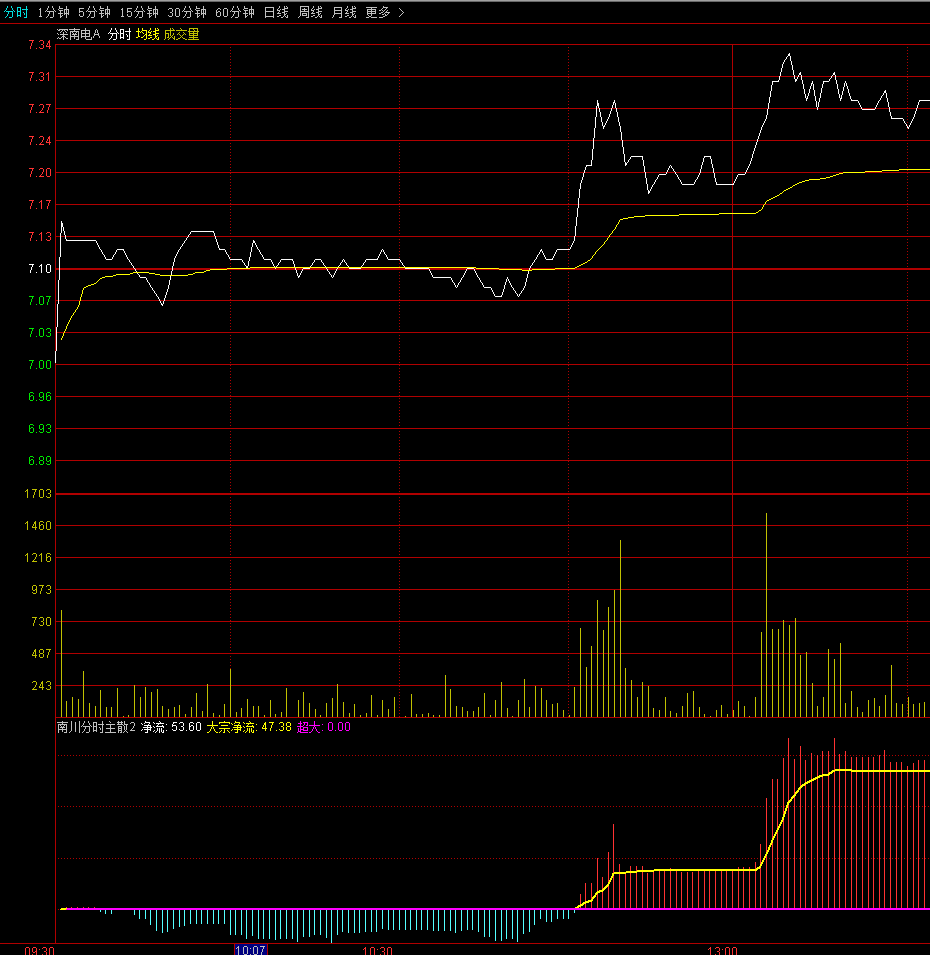
Task: Click the 730 volume axis label
Action: click(x=41, y=622)
